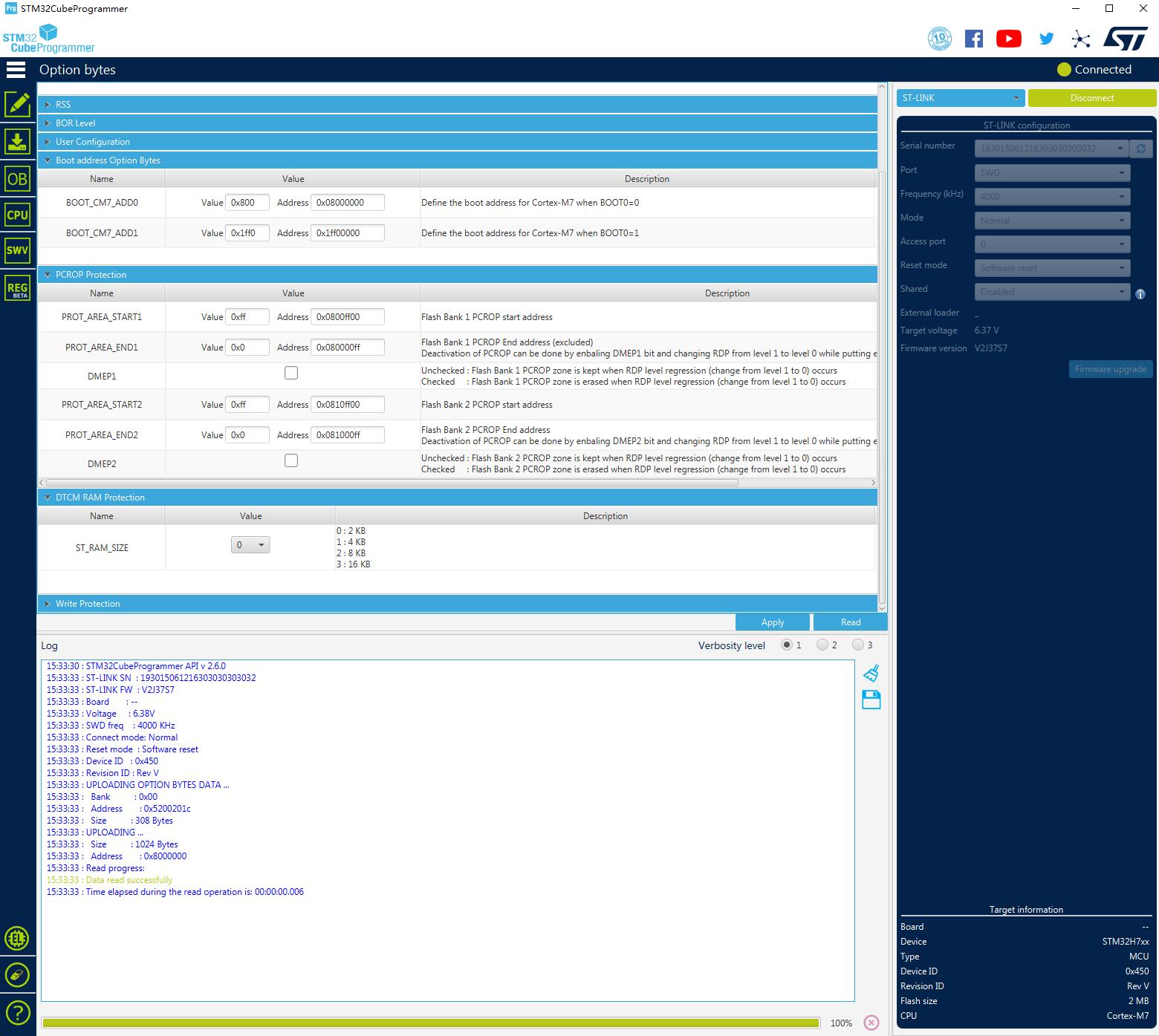Open the Mode Normal dropdown
Viewport: 1159px width, 1036px height.
point(1052,221)
